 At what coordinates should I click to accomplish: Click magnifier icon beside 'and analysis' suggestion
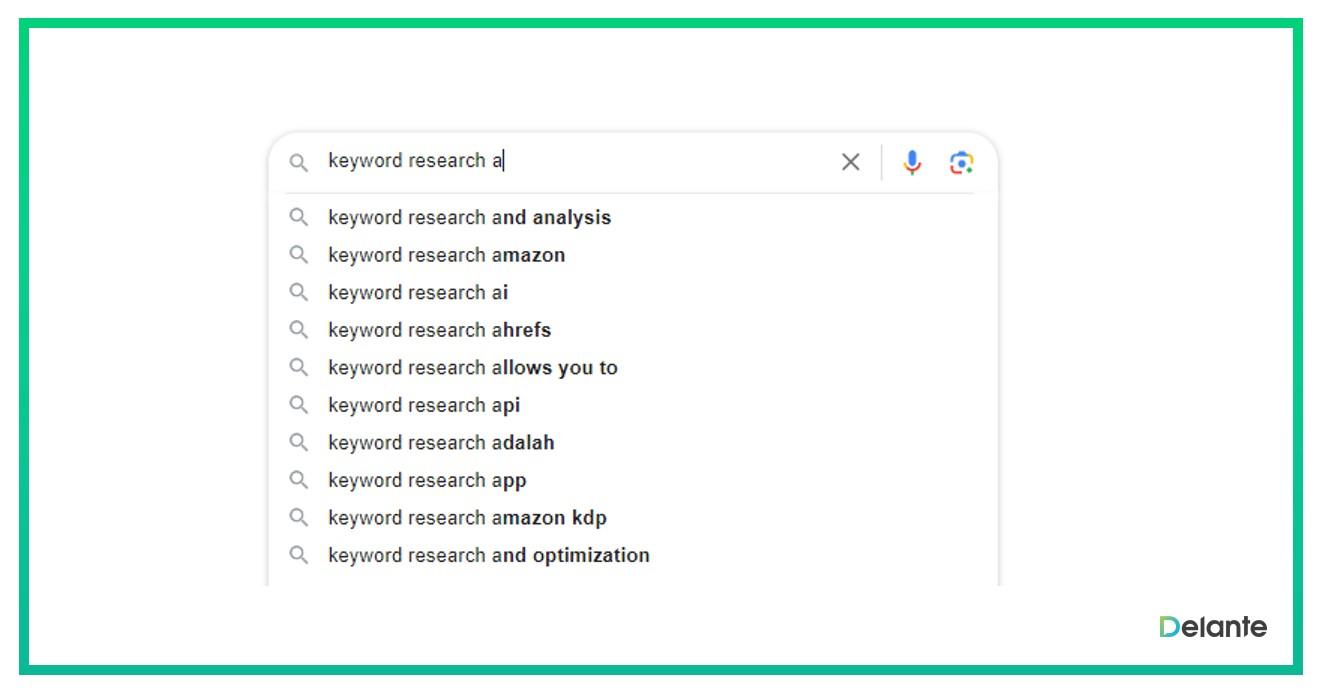point(298,217)
